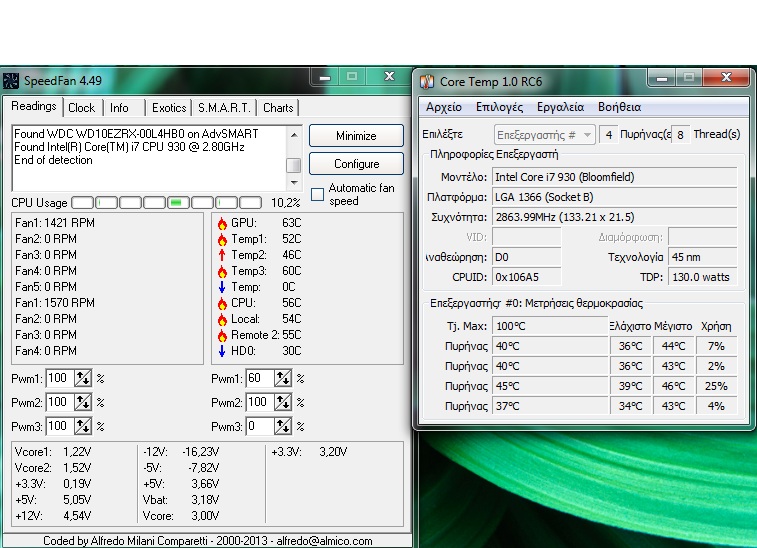Click the right Pwm1 value field showing 60
Viewport: 757px width, 548px height.
[260, 379]
